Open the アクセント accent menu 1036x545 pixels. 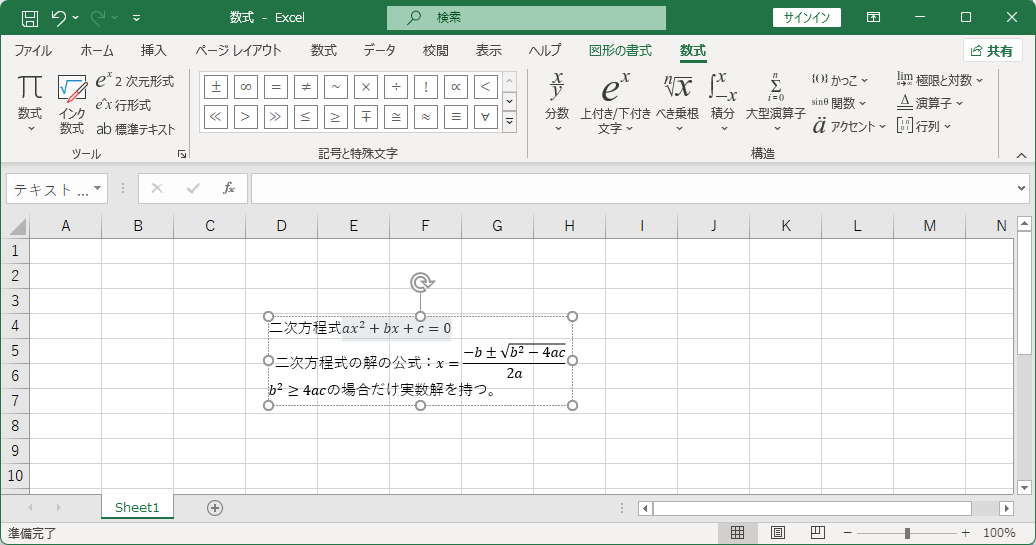[850, 126]
